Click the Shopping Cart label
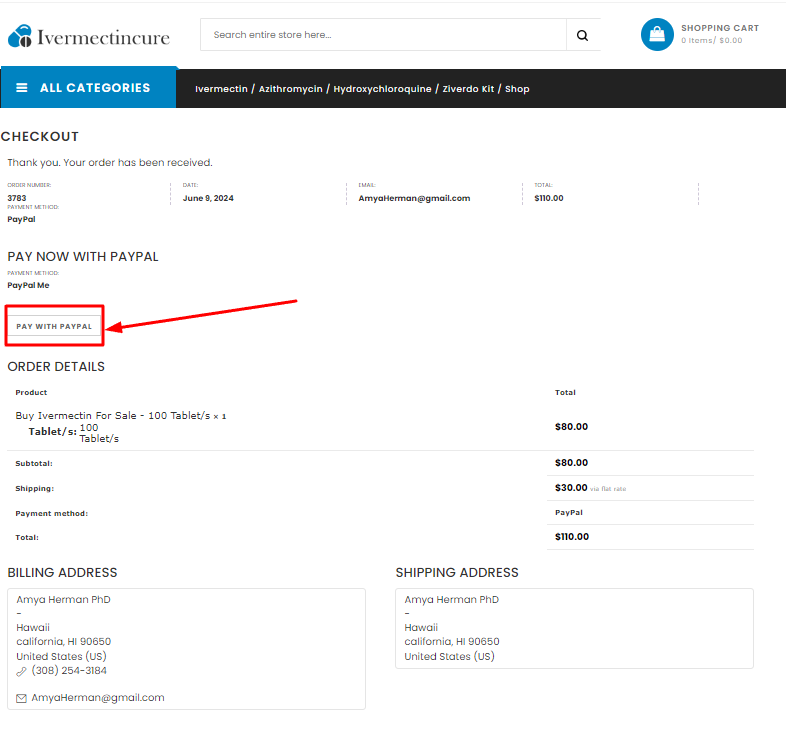This screenshot has height=729, width=786. 720,28
